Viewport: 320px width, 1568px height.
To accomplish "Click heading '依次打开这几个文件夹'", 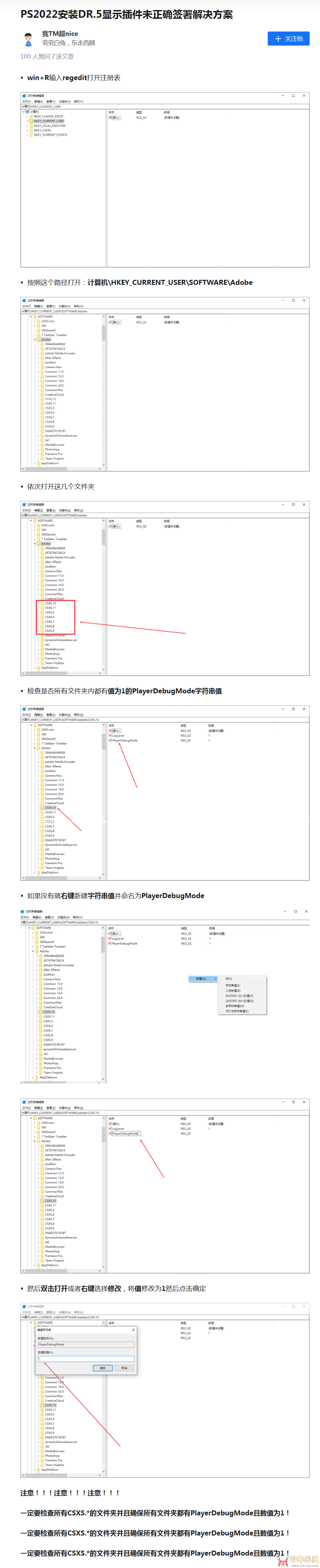I will (x=61, y=486).
